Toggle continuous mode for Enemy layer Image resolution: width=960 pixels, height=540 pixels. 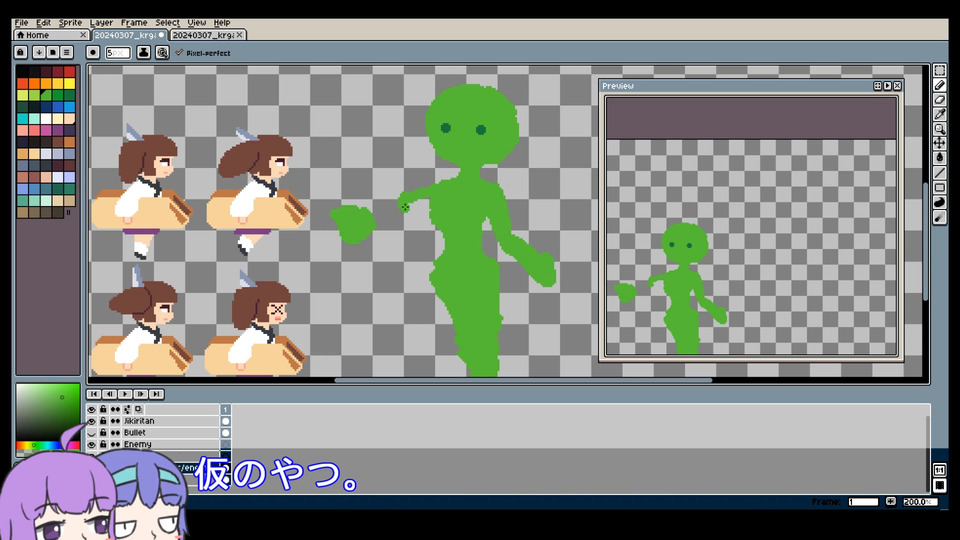(x=115, y=444)
